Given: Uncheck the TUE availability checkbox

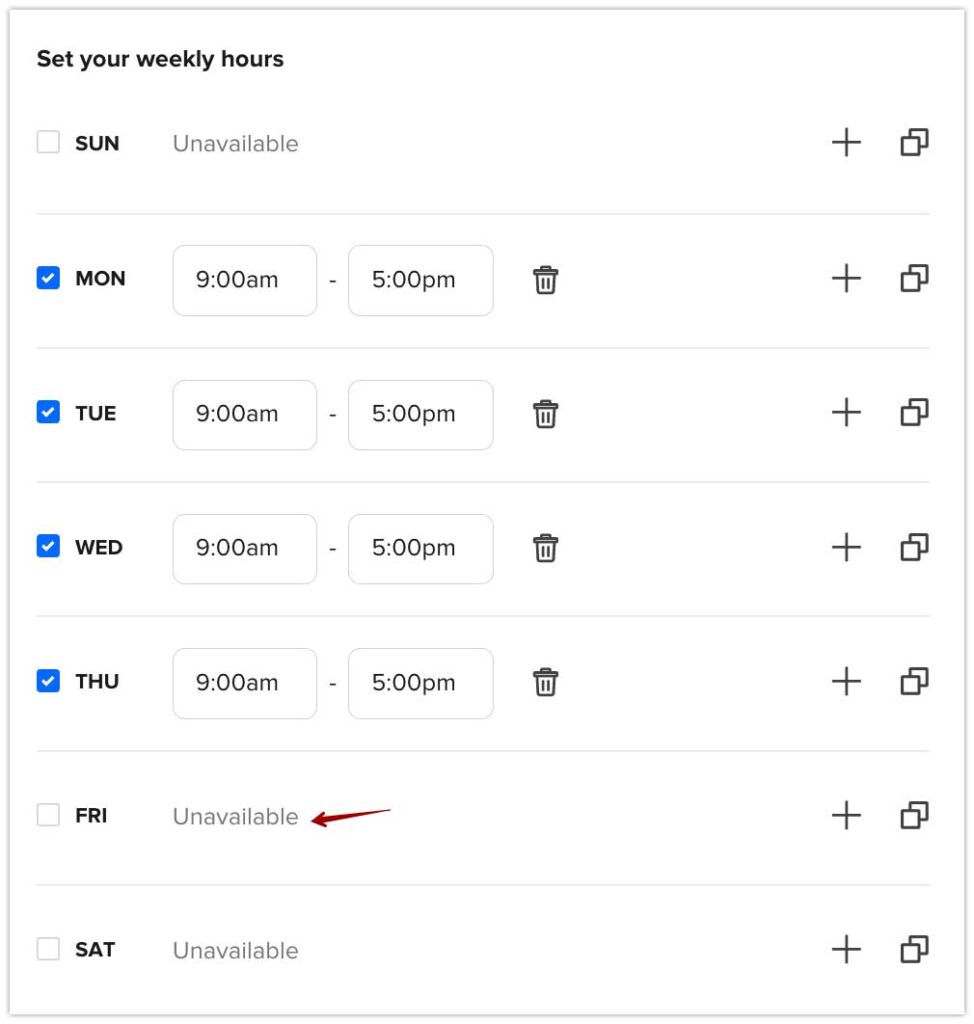Looking at the screenshot, I should pos(48,412).
